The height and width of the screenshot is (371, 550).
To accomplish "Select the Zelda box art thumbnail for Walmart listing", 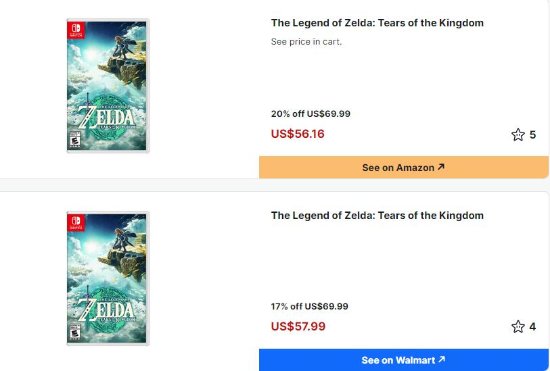I will point(108,278).
